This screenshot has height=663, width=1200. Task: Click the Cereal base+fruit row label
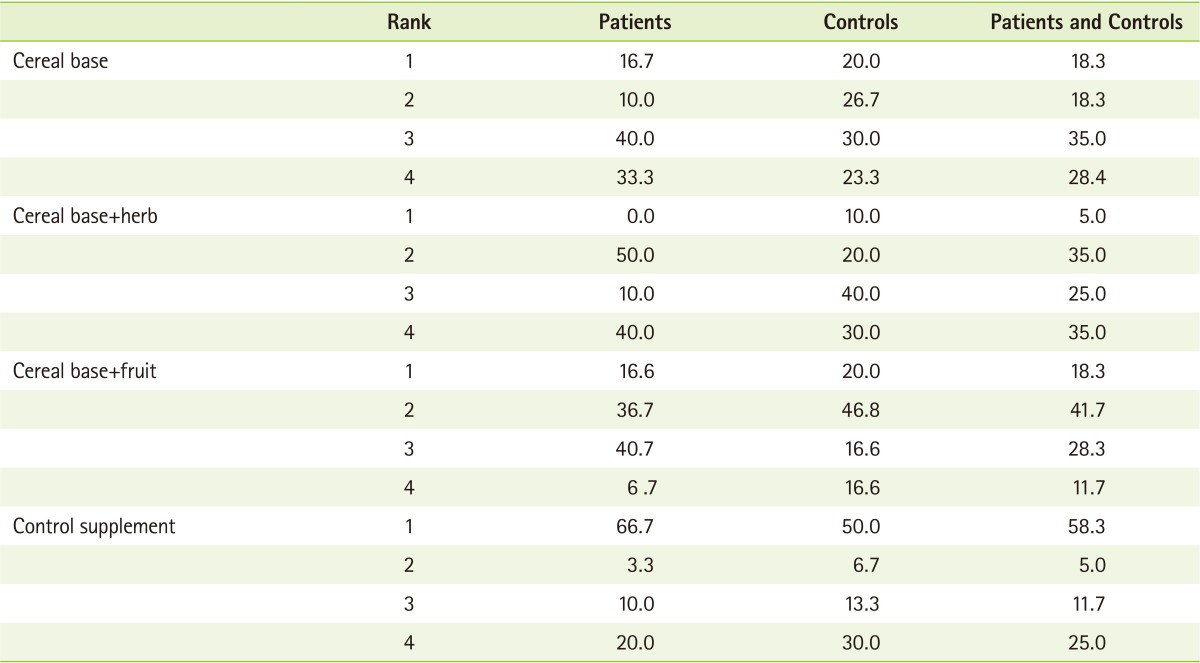(x=85, y=371)
